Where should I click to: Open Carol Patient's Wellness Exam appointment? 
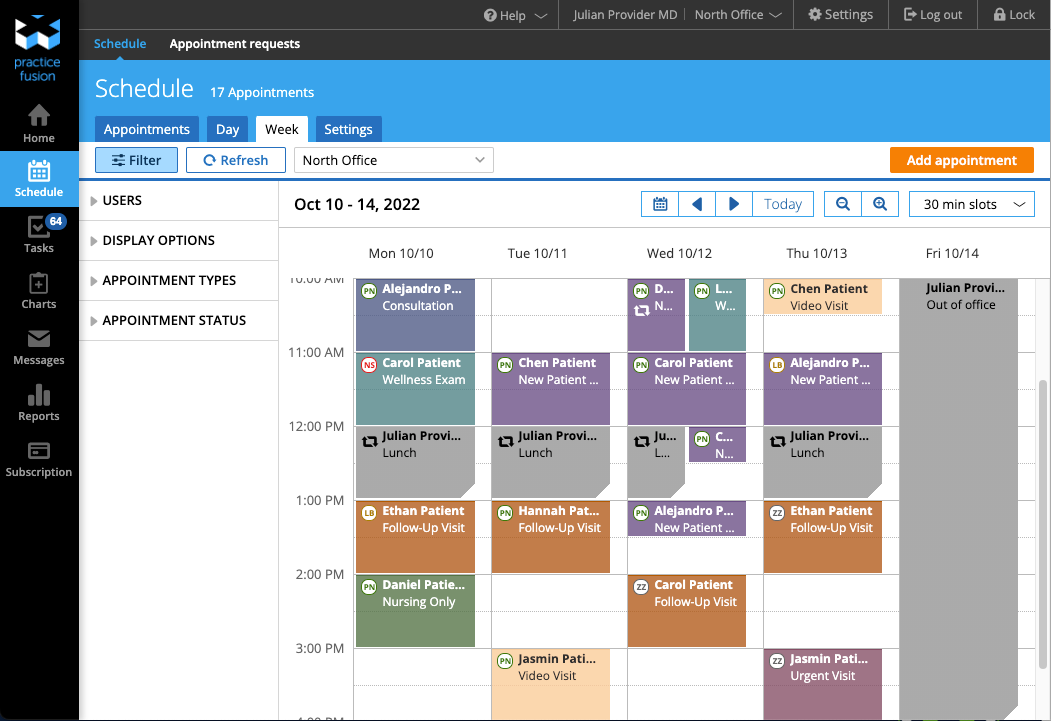(415, 385)
